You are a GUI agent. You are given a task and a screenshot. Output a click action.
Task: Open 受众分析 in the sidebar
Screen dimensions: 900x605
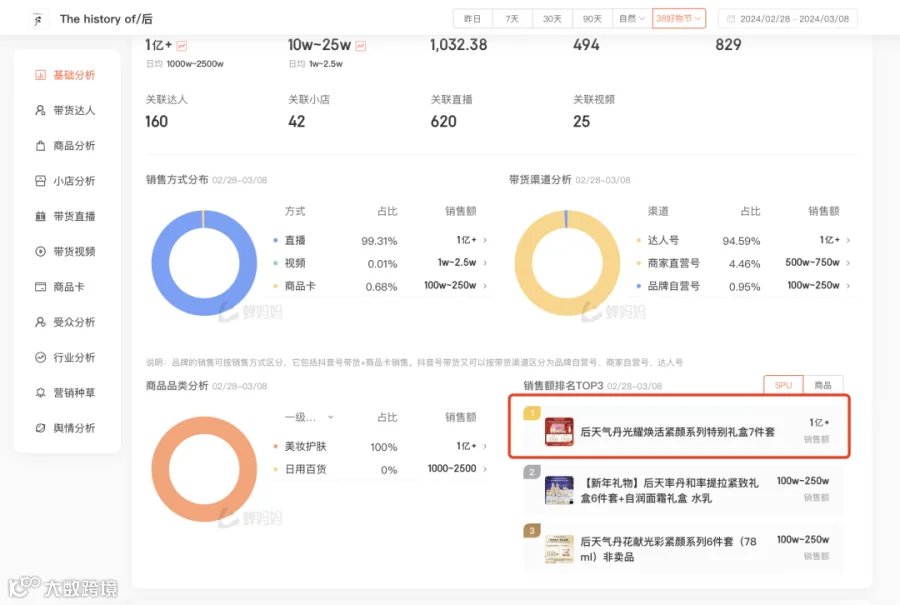point(65,322)
